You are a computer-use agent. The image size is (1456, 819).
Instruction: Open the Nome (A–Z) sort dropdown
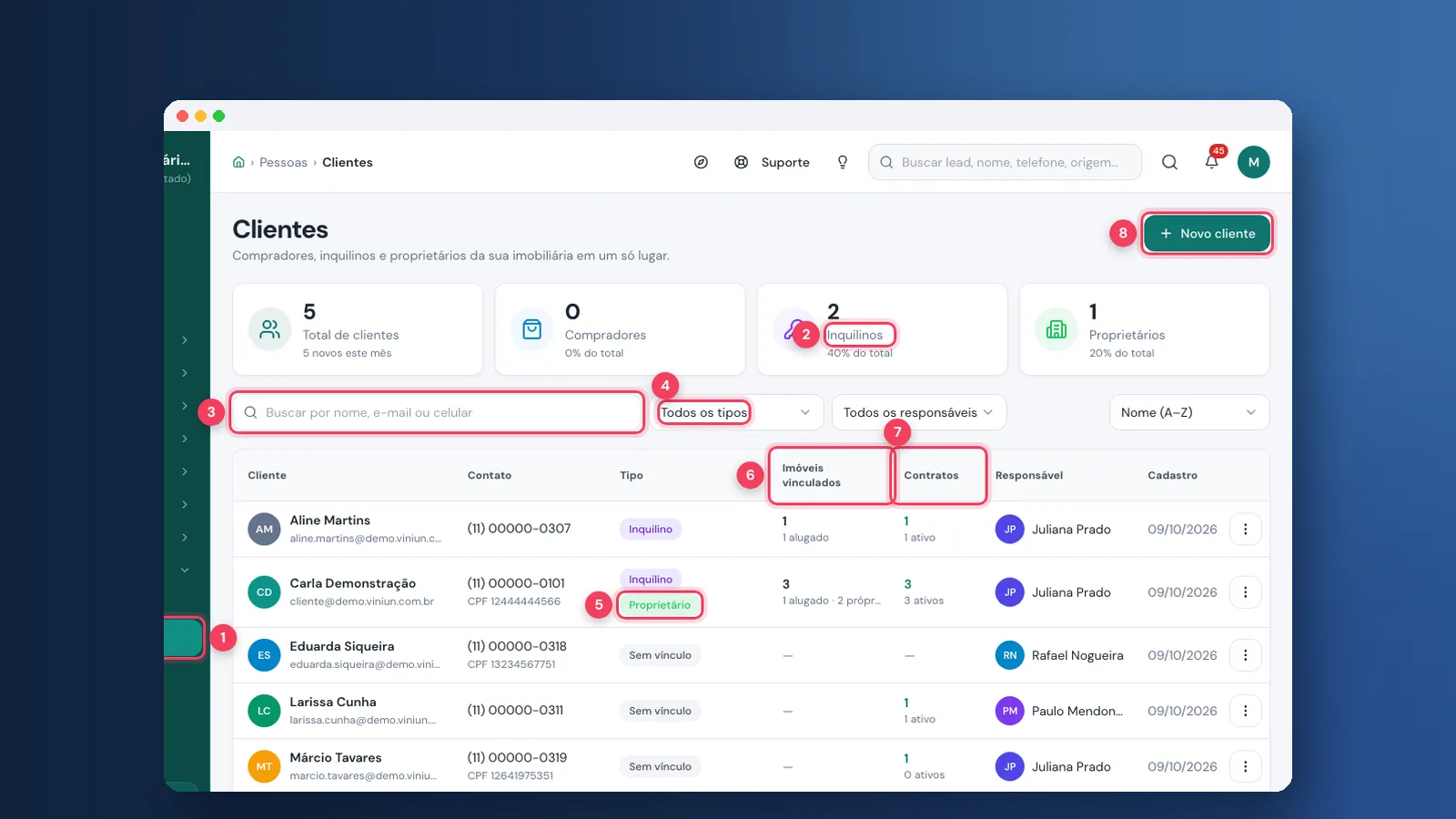[x=1189, y=412]
